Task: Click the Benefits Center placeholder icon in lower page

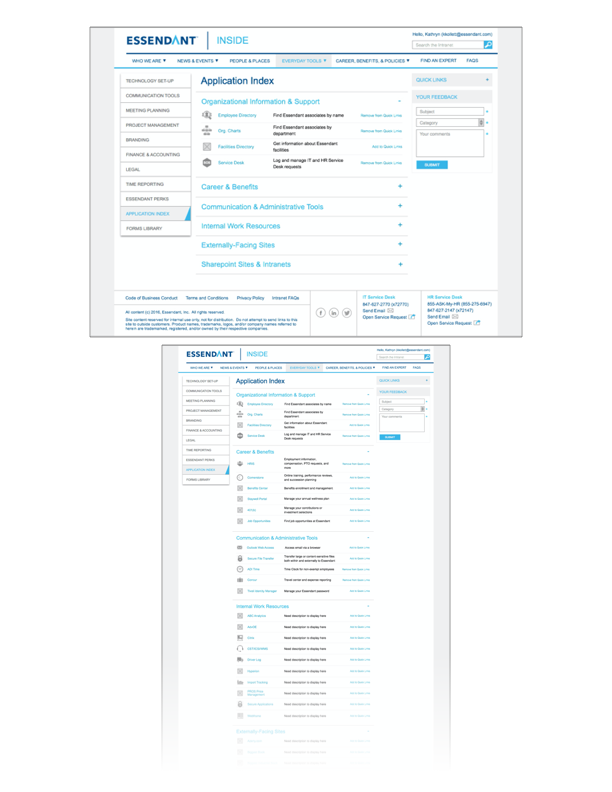Action: coord(240,488)
